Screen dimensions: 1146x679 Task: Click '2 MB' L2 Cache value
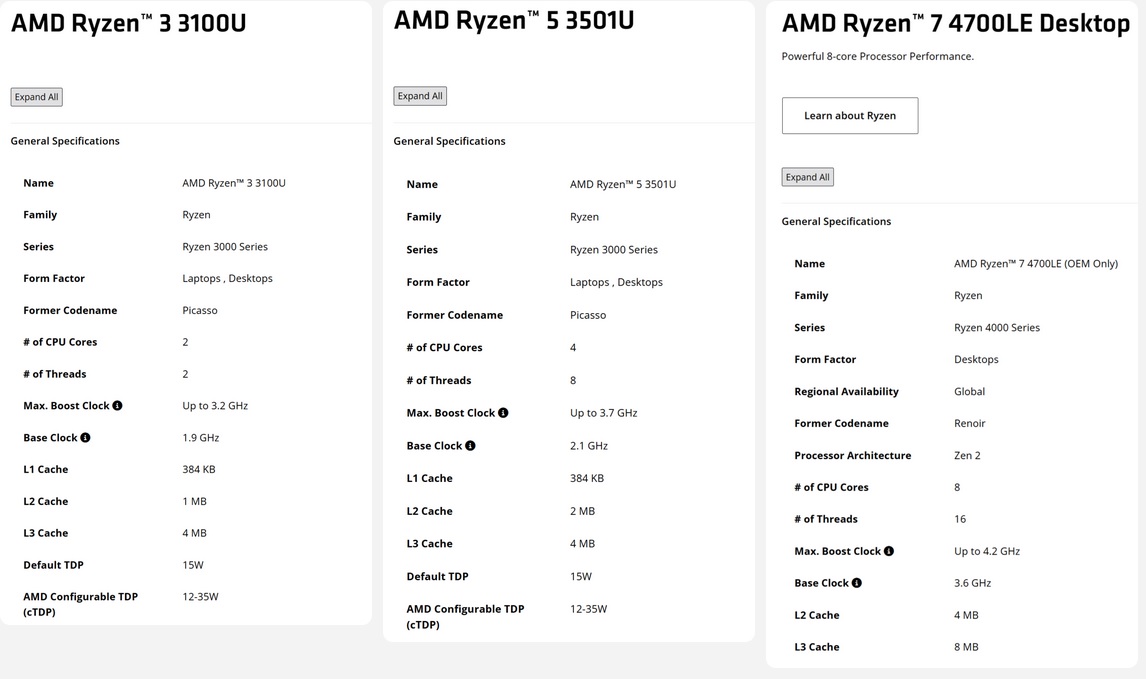(583, 512)
